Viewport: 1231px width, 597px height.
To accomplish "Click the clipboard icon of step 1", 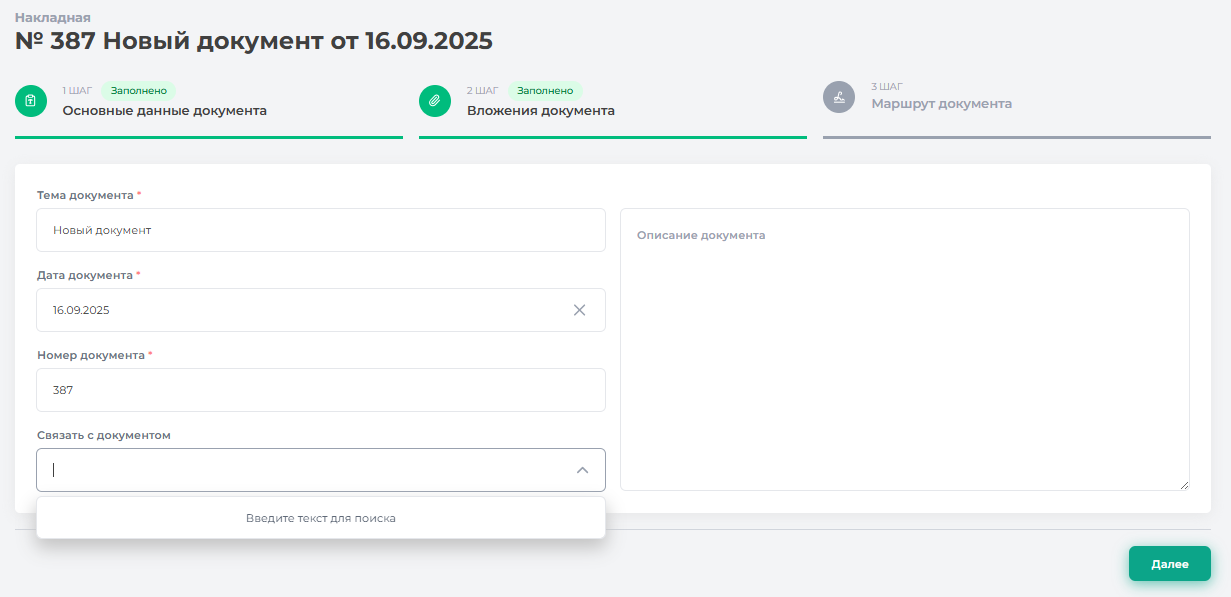I will pyautogui.click(x=31, y=100).
